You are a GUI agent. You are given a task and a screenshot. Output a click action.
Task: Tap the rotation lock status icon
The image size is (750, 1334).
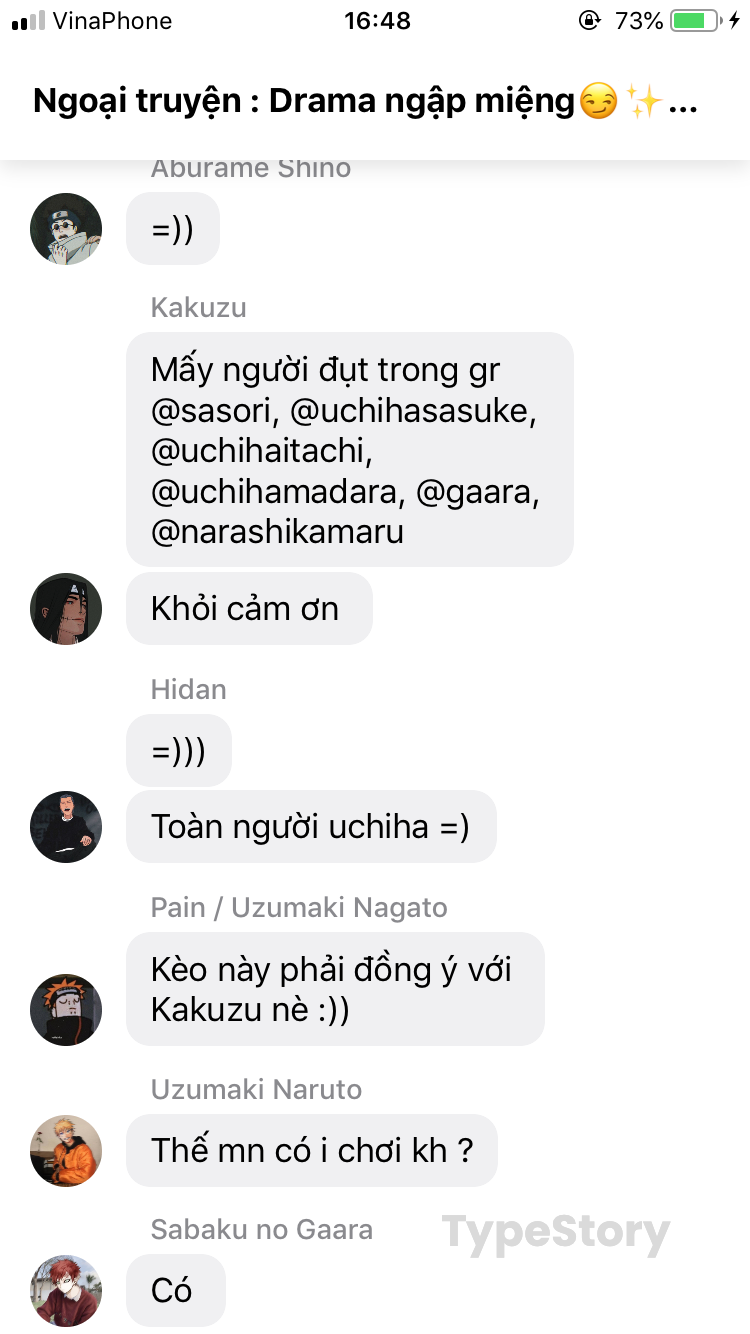[x=590, y=20]
